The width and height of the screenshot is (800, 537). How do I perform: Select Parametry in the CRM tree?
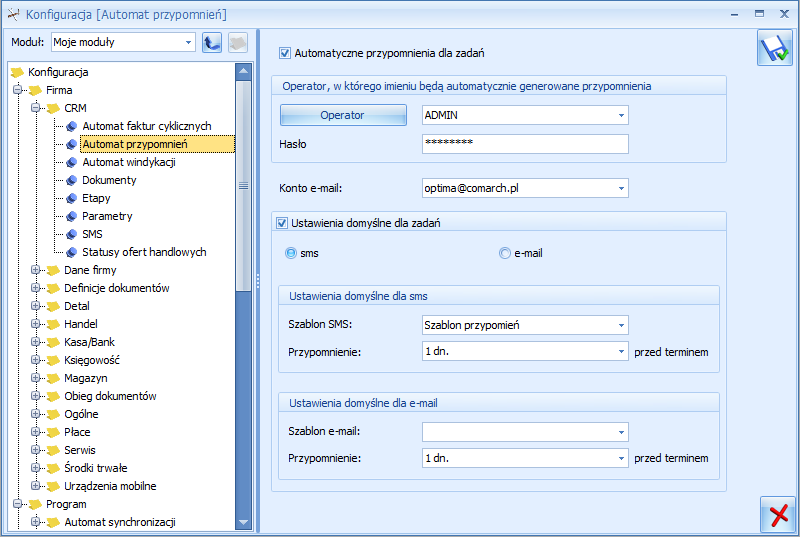107,216
